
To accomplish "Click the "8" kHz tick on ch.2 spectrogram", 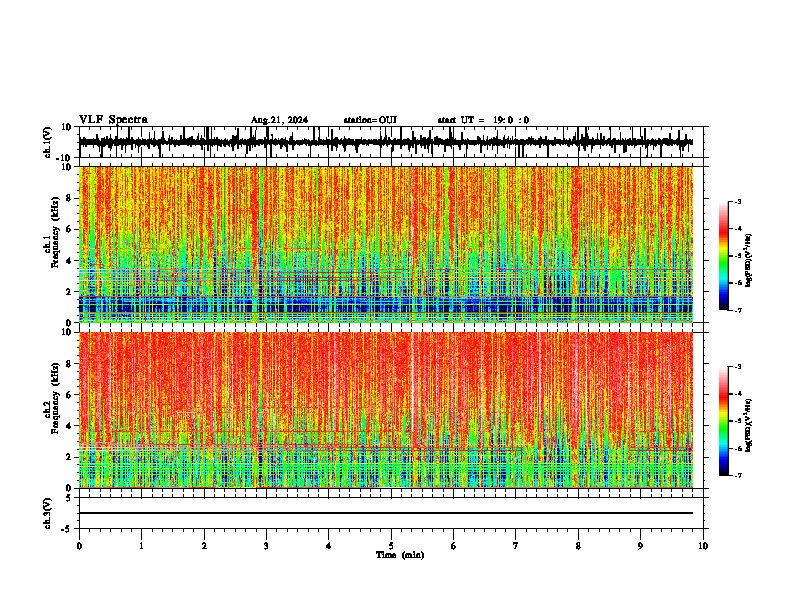I will [x=69, y=364].
